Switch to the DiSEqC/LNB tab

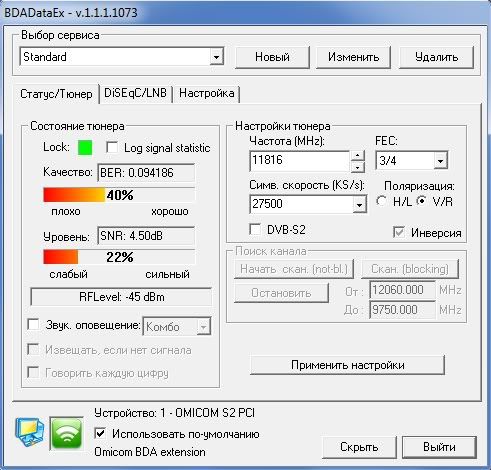click(x=135, y=93)
